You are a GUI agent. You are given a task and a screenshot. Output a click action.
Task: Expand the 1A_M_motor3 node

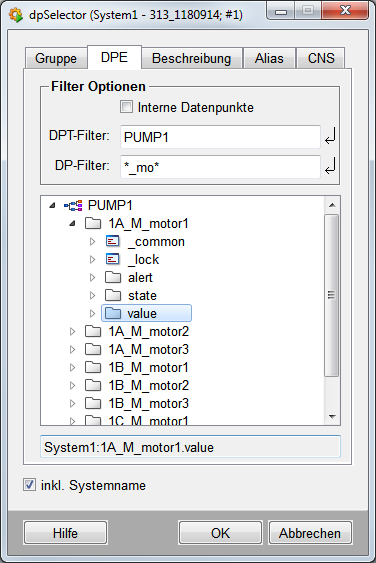click(73, 349)
